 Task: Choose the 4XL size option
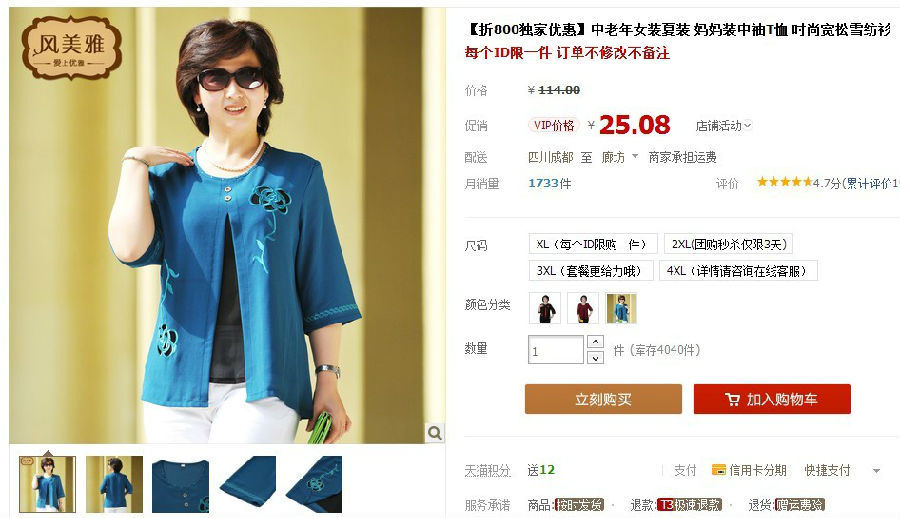(738, 270)
